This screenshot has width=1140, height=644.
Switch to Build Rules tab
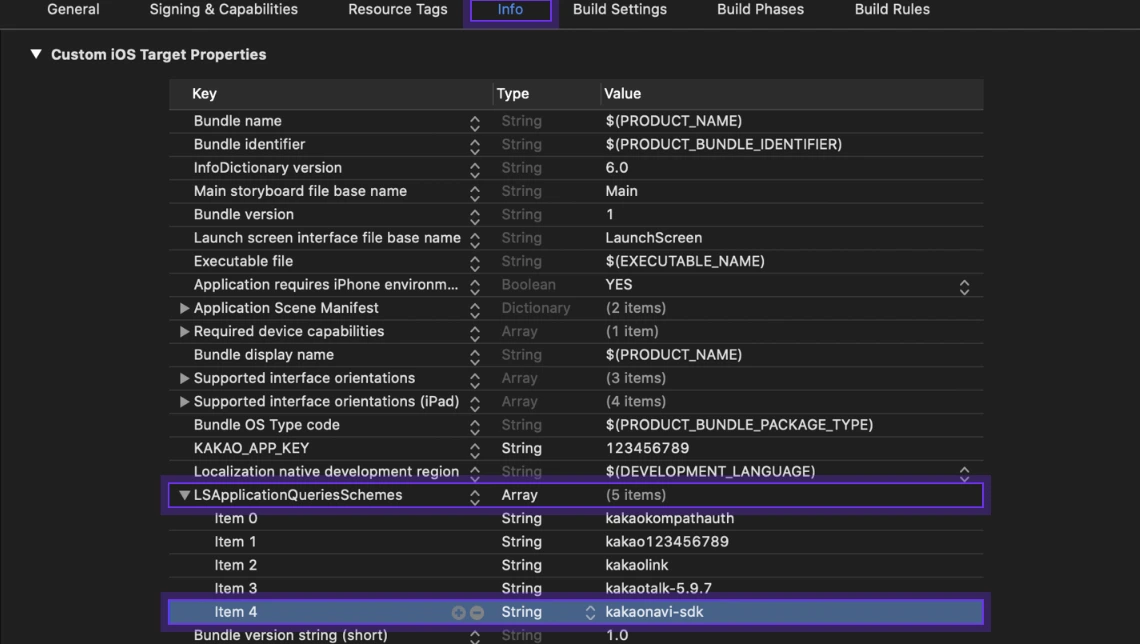pyautogui.click(x=892, y=9)
